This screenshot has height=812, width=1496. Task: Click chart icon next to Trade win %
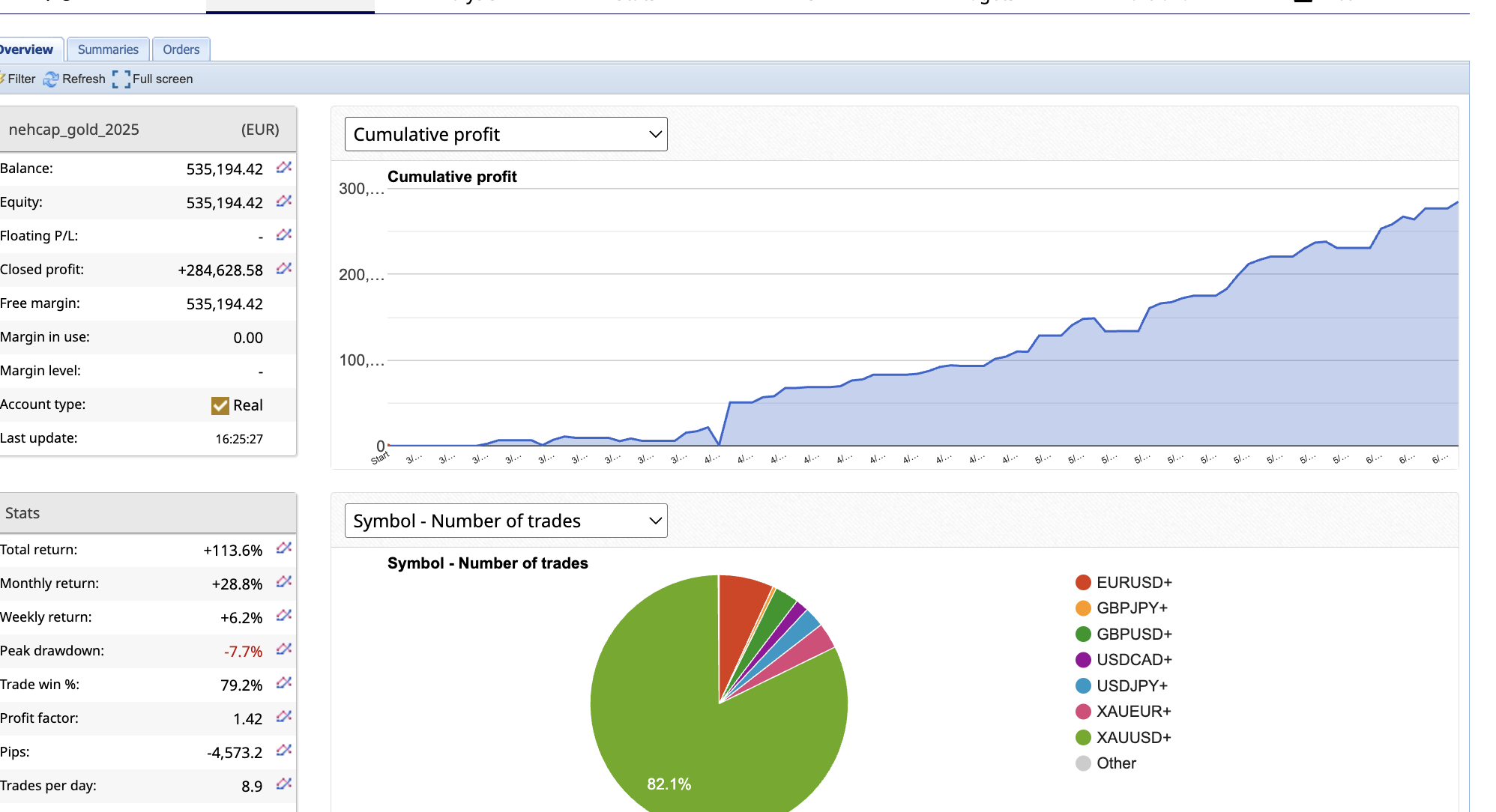(x=283, y=683)
